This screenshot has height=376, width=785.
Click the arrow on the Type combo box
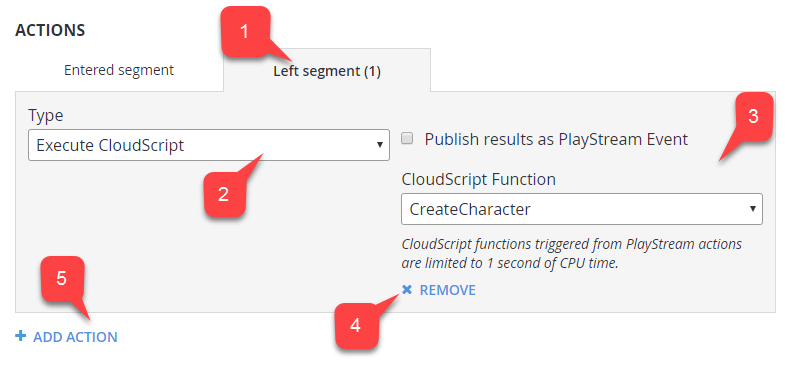click(x=379, y=145)
